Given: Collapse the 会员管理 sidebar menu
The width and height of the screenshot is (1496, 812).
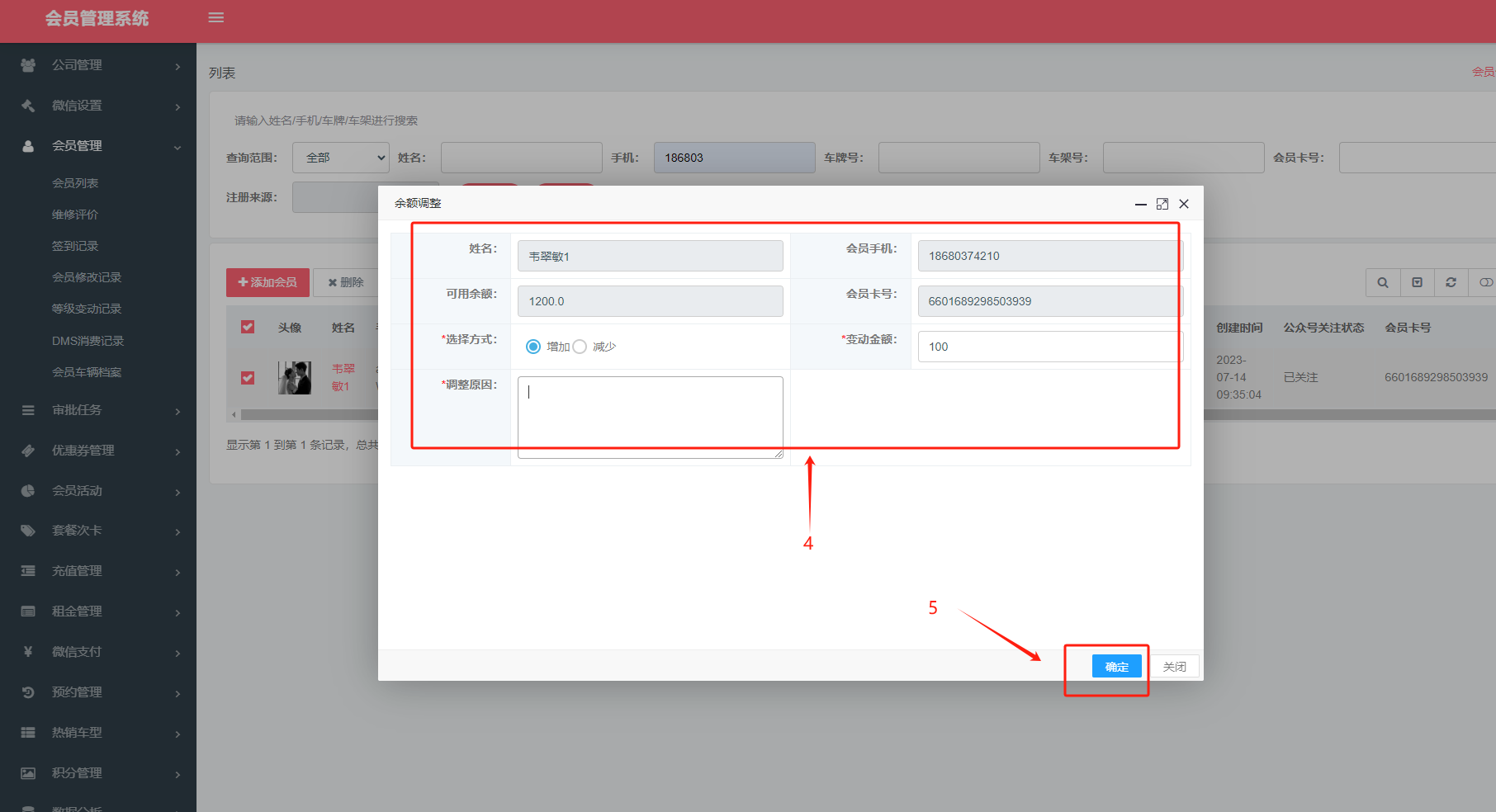Looking at the screenshot, I should coord(99,146).
